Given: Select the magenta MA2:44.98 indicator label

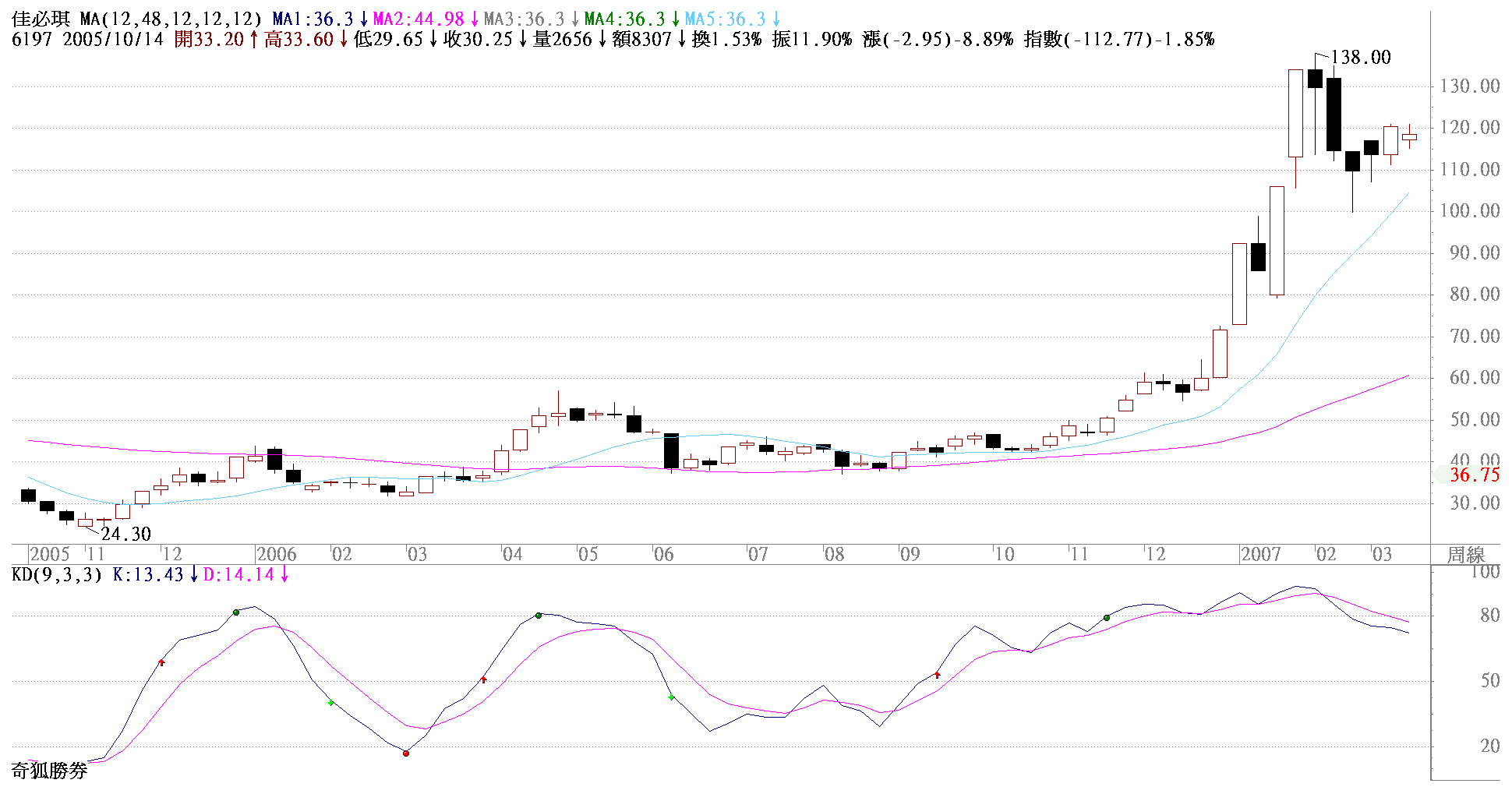Looking at the screenshot, I should [x=419, y=19].
